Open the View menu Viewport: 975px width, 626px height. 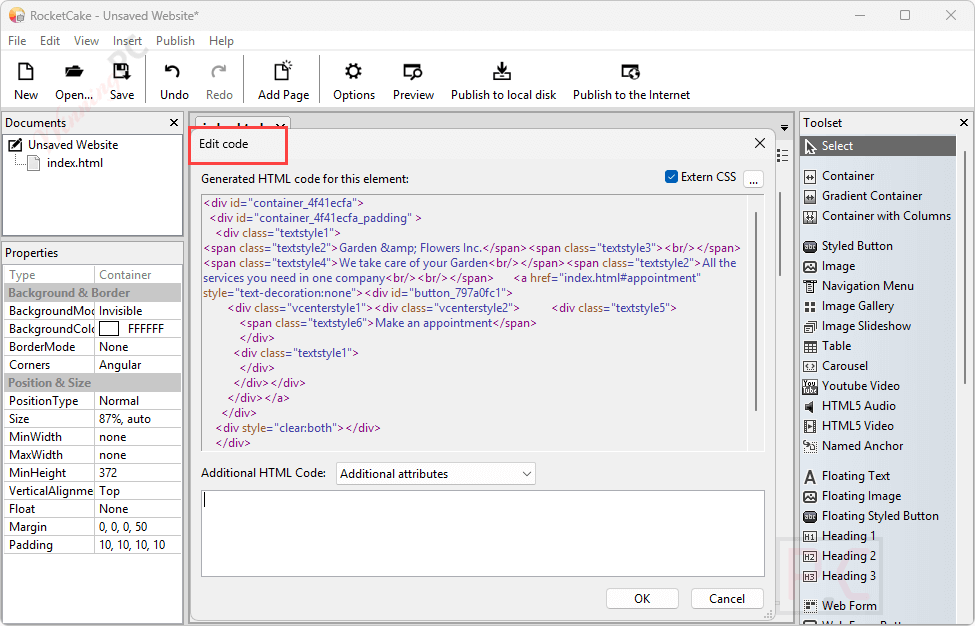pos(86,41)
